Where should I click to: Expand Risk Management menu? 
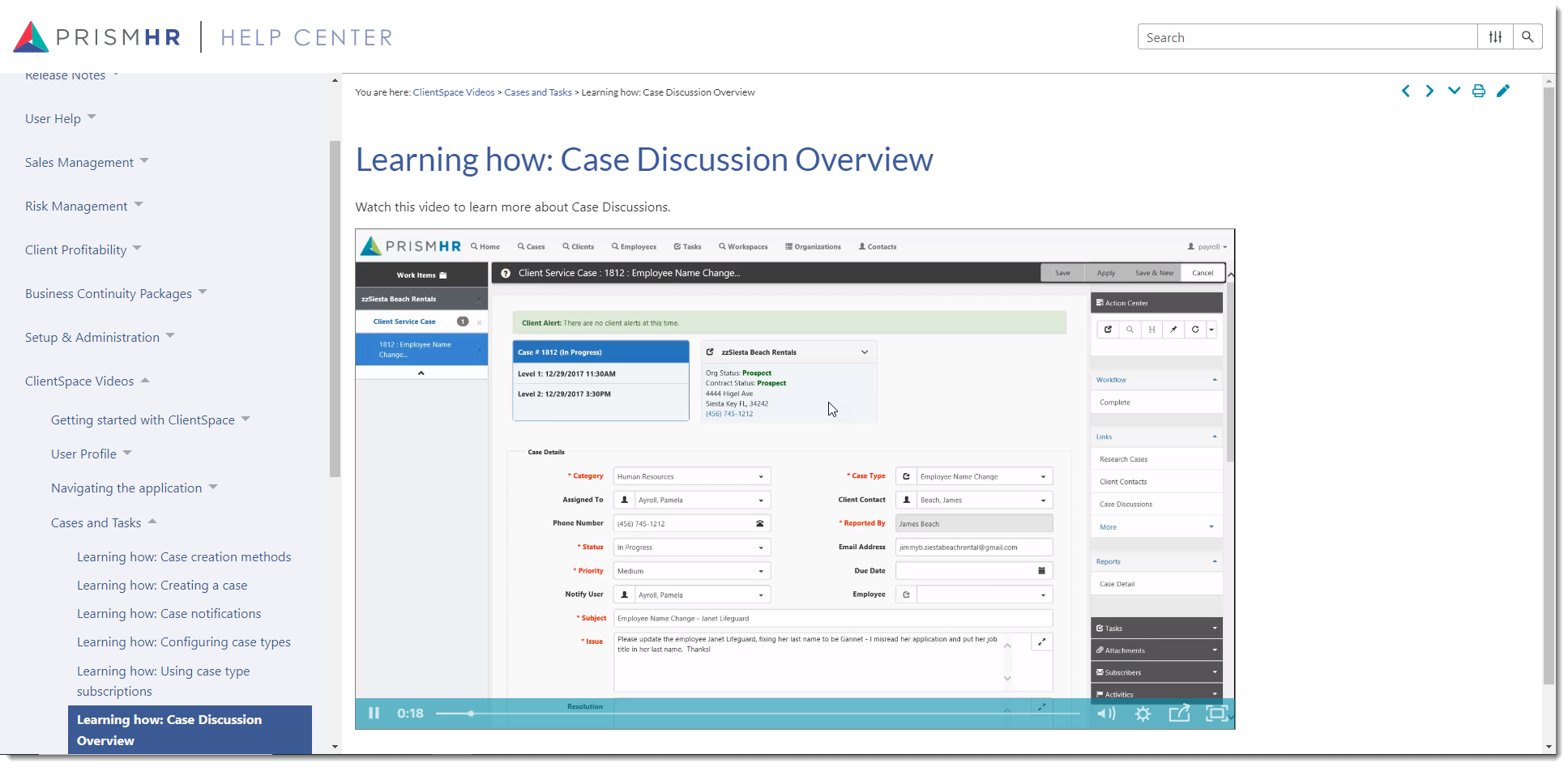coord(139,205)
